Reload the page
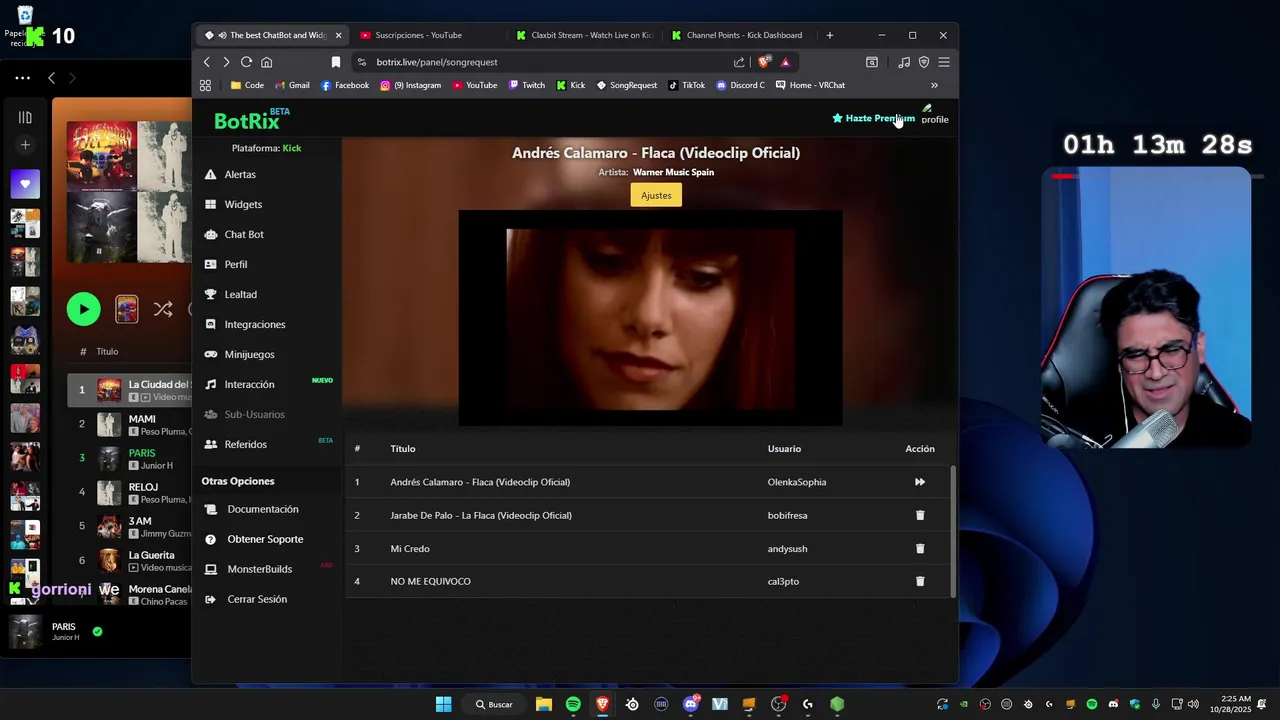Image resolution: width=1280 pixels, height=720 pixels. tap(246, 62)
